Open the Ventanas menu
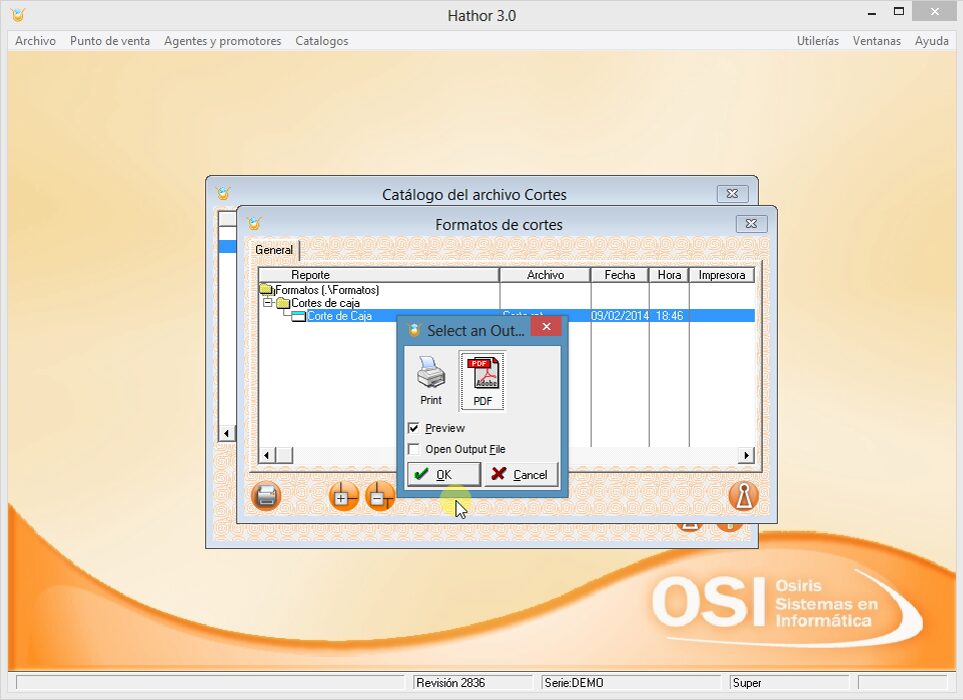The width and height of the screenshot is (963, 700). [876, 41]
